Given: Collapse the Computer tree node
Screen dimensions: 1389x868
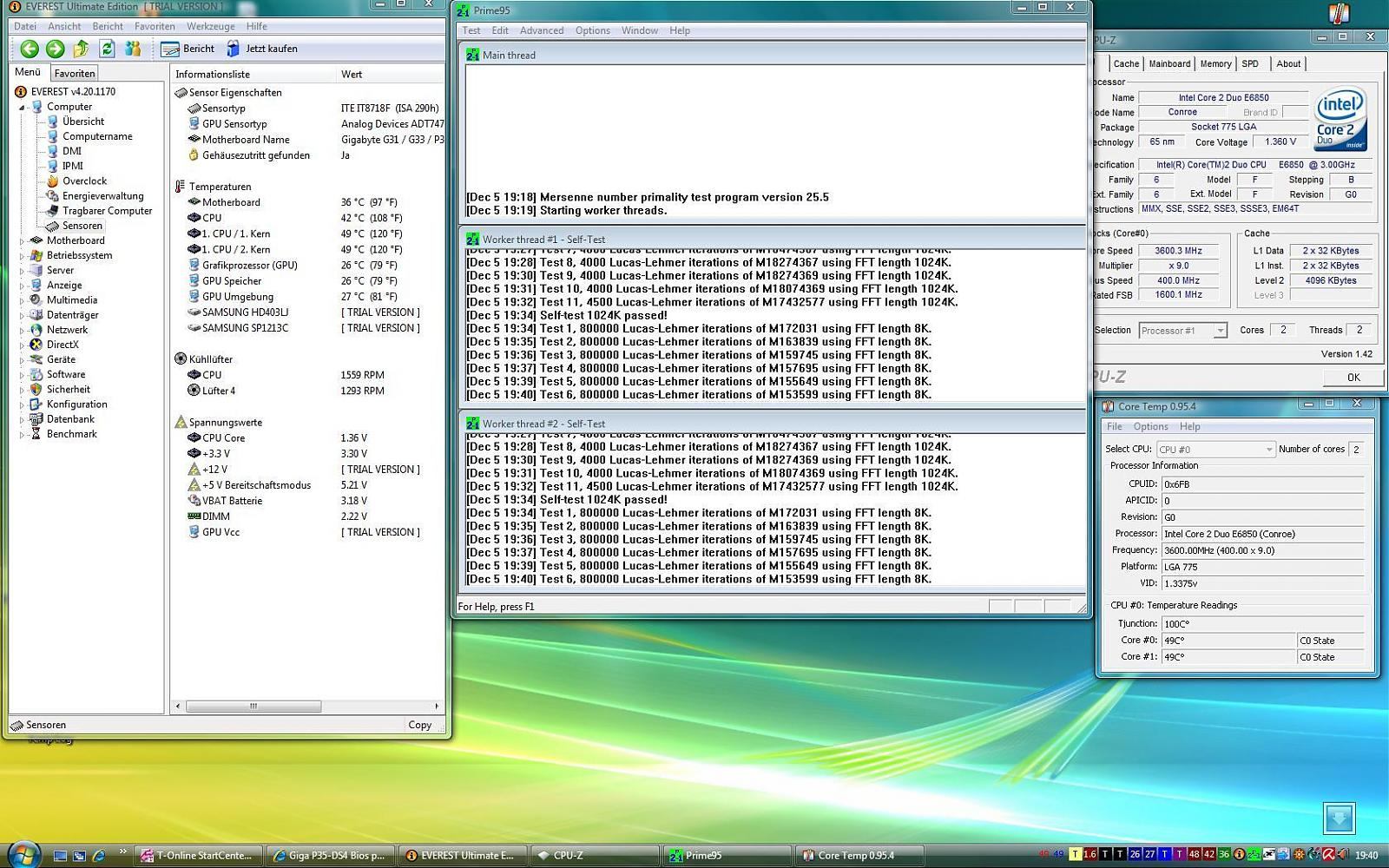Looking at the screenshot, I should 22,107.
